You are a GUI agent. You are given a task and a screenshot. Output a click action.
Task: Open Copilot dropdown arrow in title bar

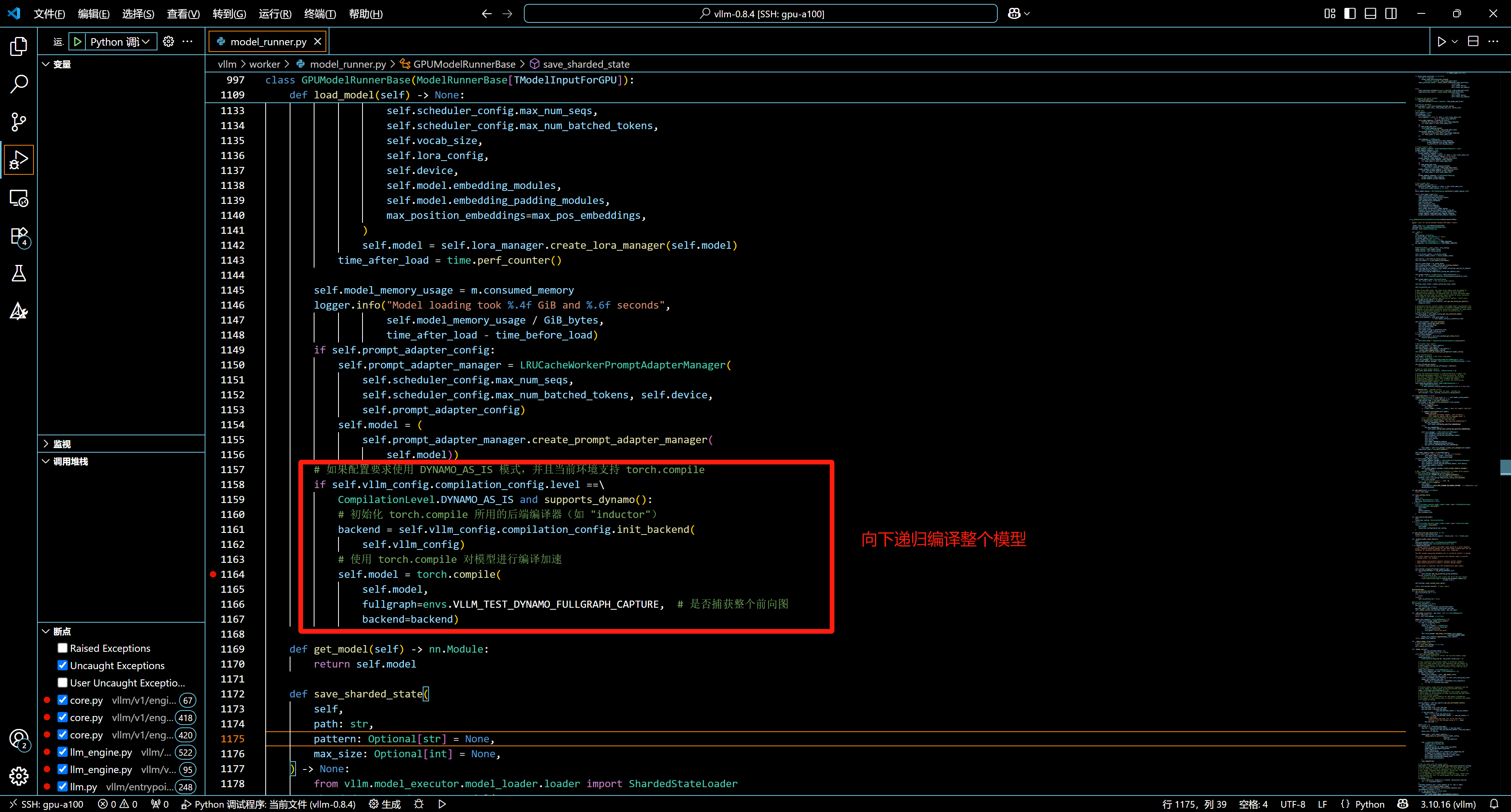[1026, 13]
